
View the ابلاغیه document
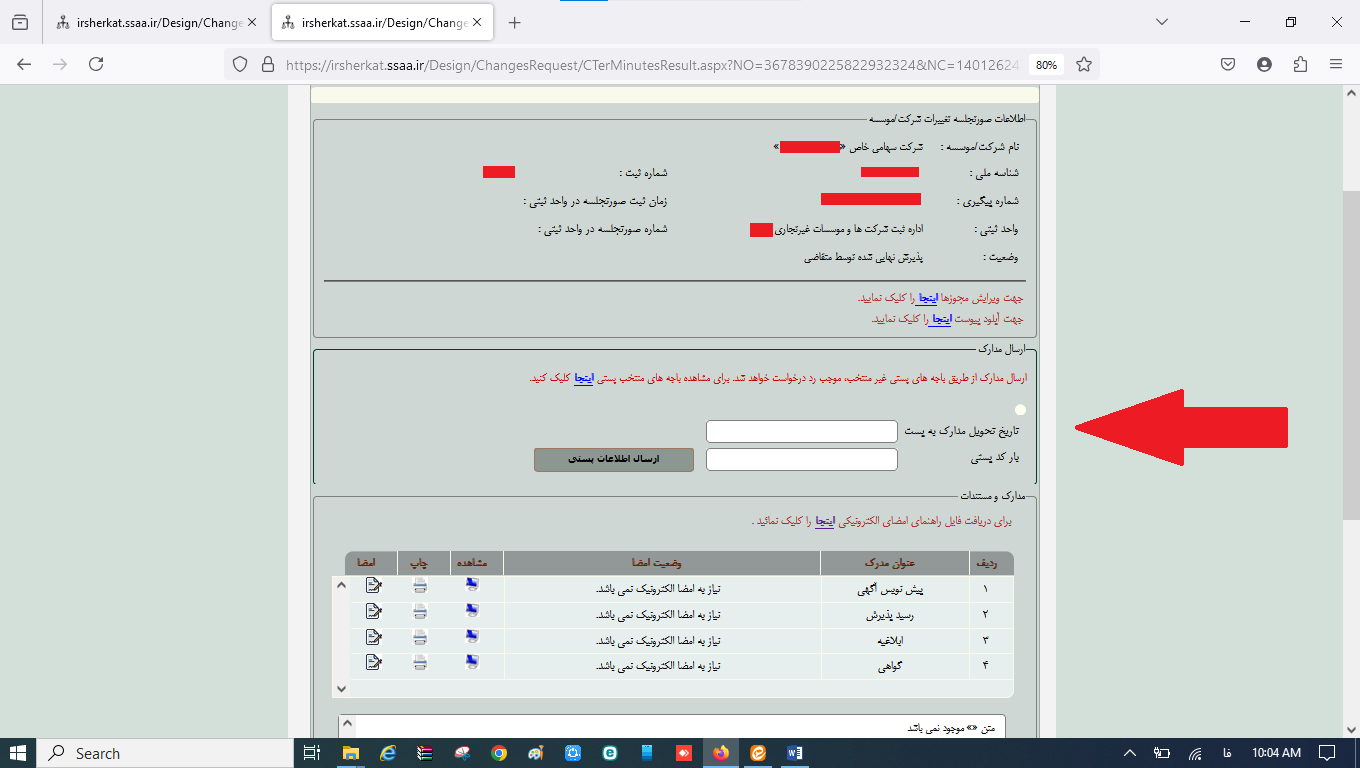(x=472, y=638)
